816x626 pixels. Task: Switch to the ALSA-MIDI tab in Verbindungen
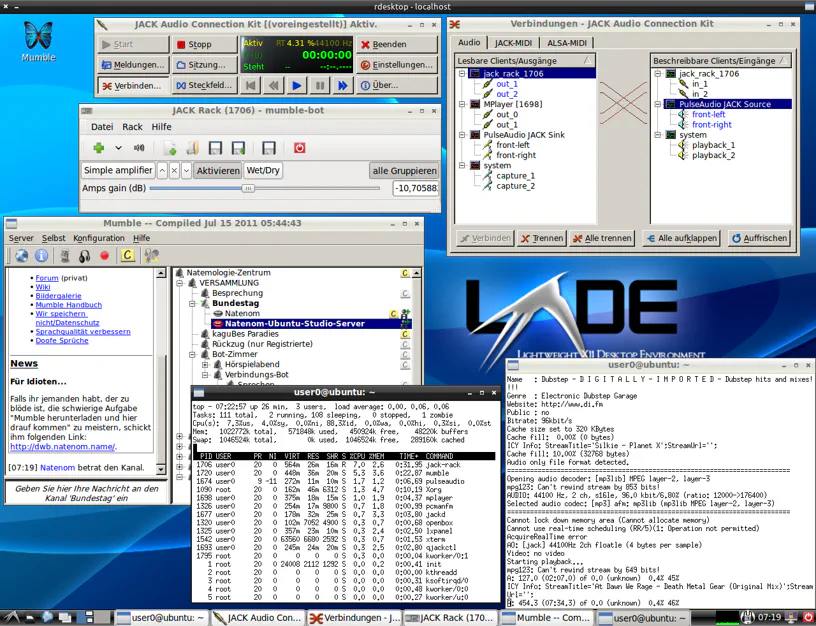pos(567,43)
